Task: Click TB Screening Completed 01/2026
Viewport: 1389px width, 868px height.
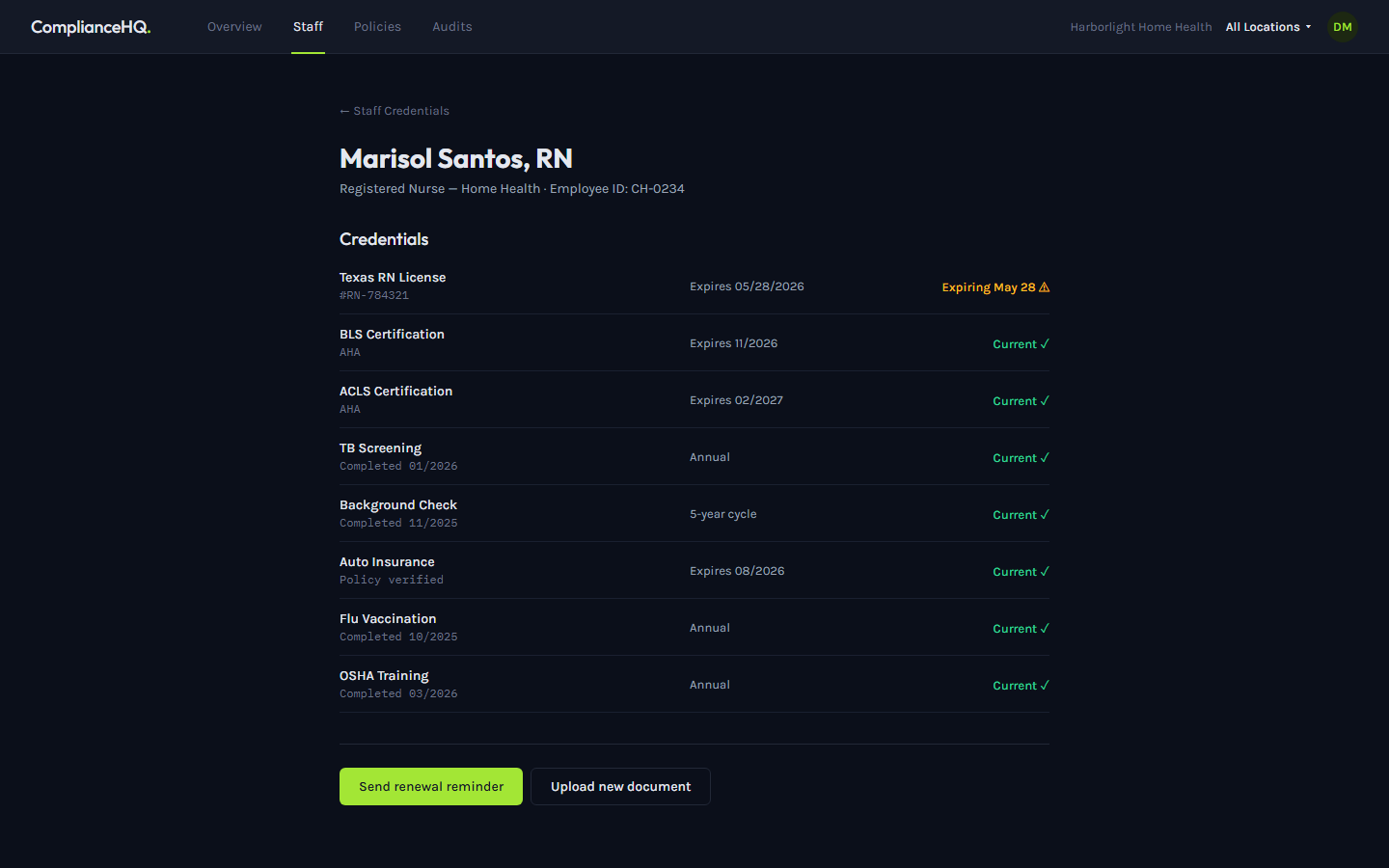Action: click(x=398, y=467)
